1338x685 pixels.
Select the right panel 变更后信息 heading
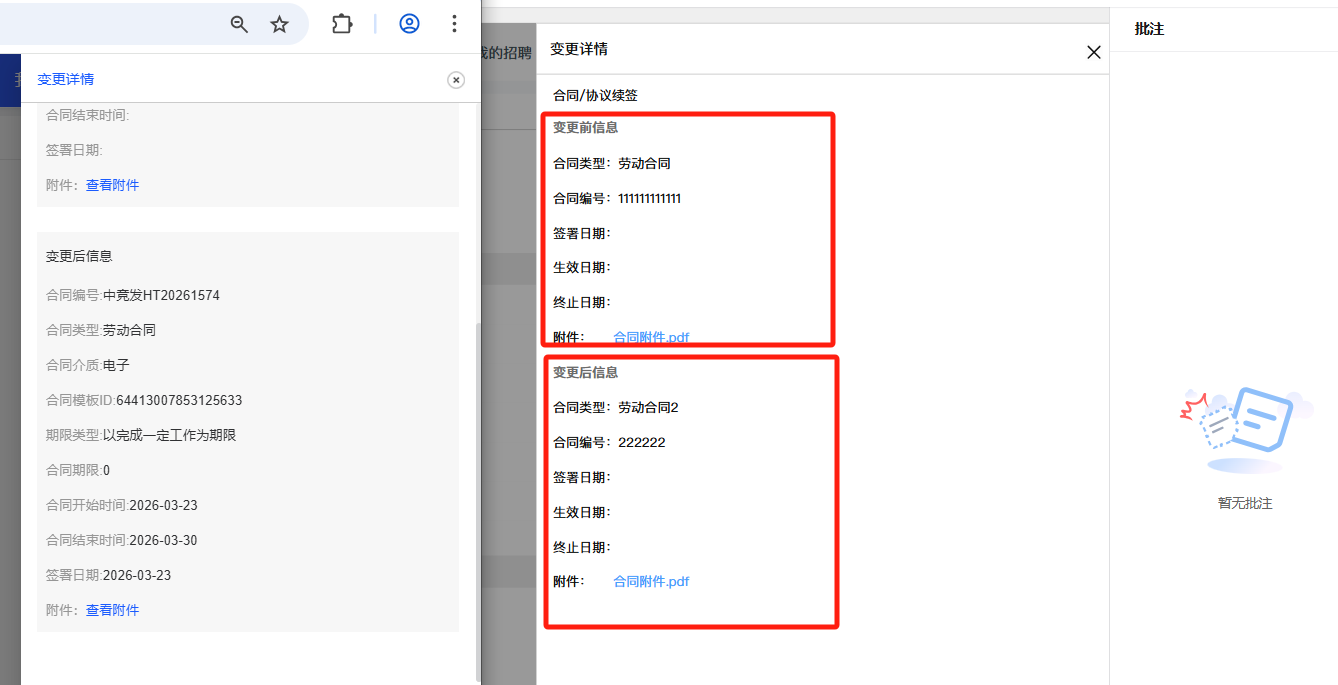[586, 372]
